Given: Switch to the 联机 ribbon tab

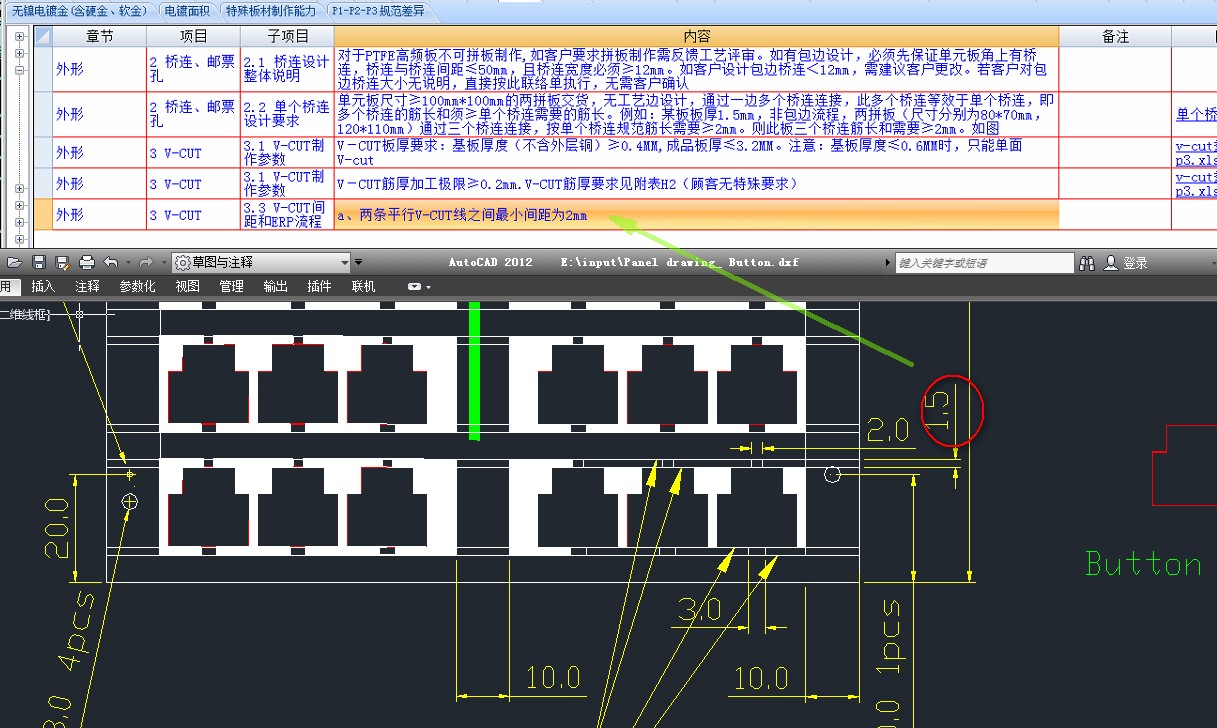Looking at the screenshot, I should (x=363, y=286).
